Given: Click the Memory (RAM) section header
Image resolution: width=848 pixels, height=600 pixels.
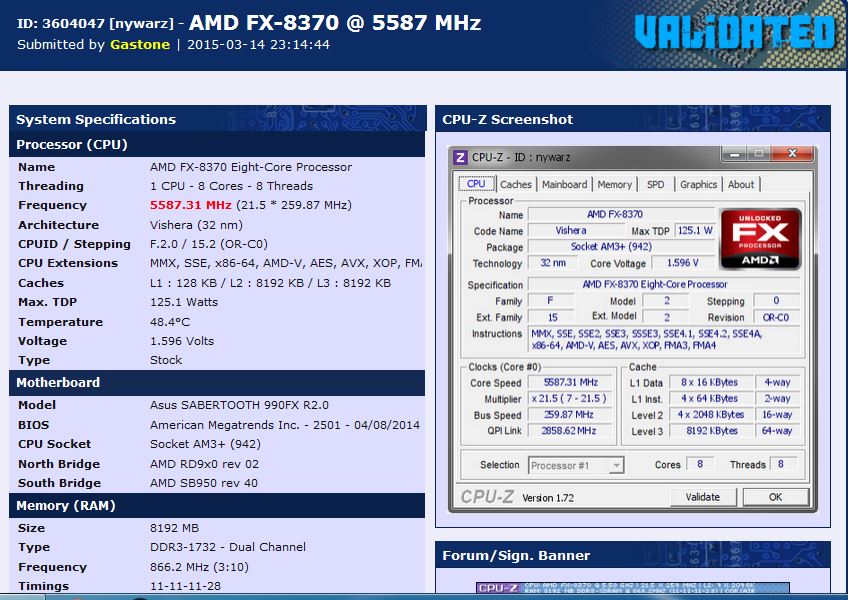Looking at the screenshot, I should [x=217, y=506].
